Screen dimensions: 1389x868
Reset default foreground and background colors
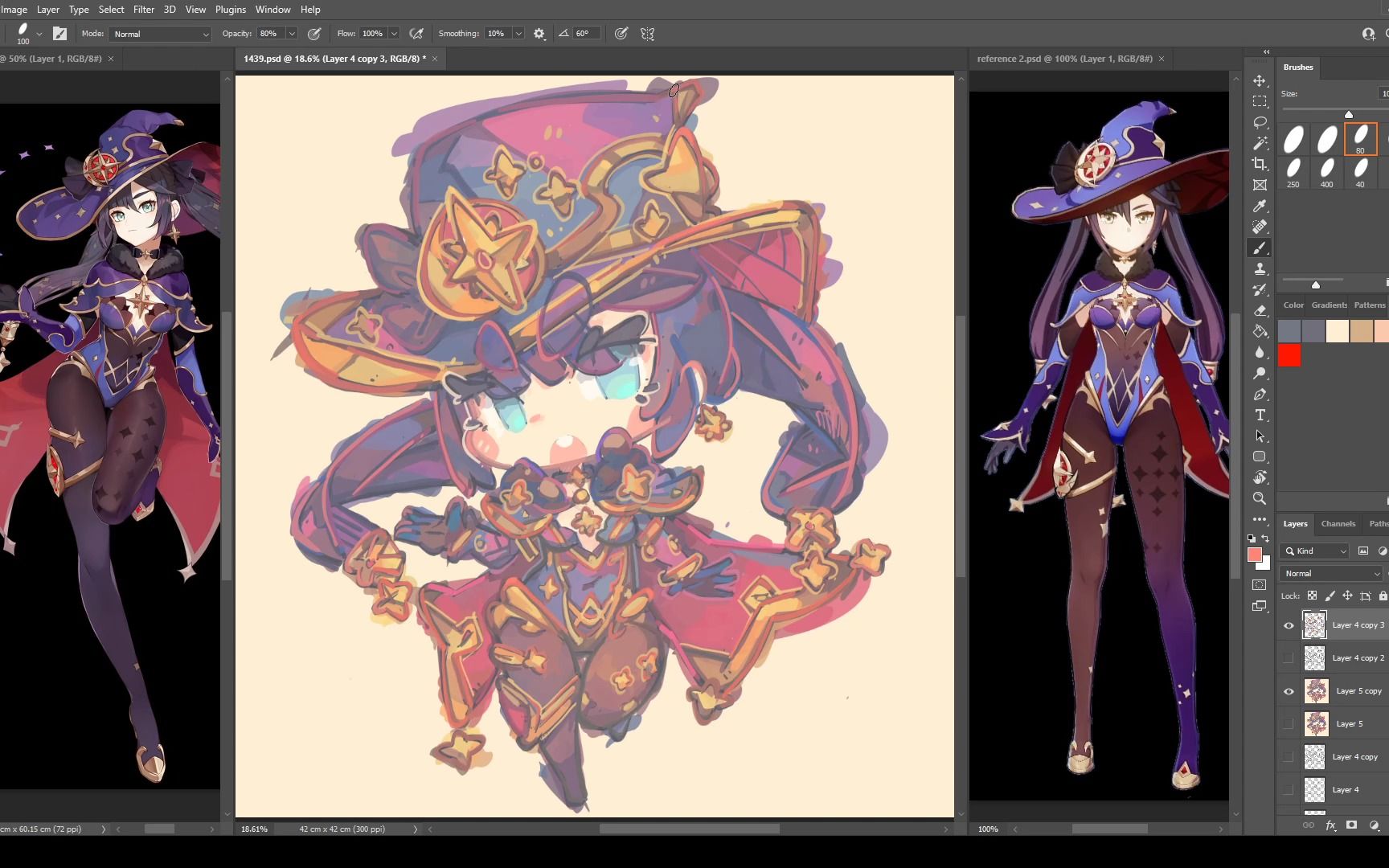pyautogui.click(x=1252, y=538)
